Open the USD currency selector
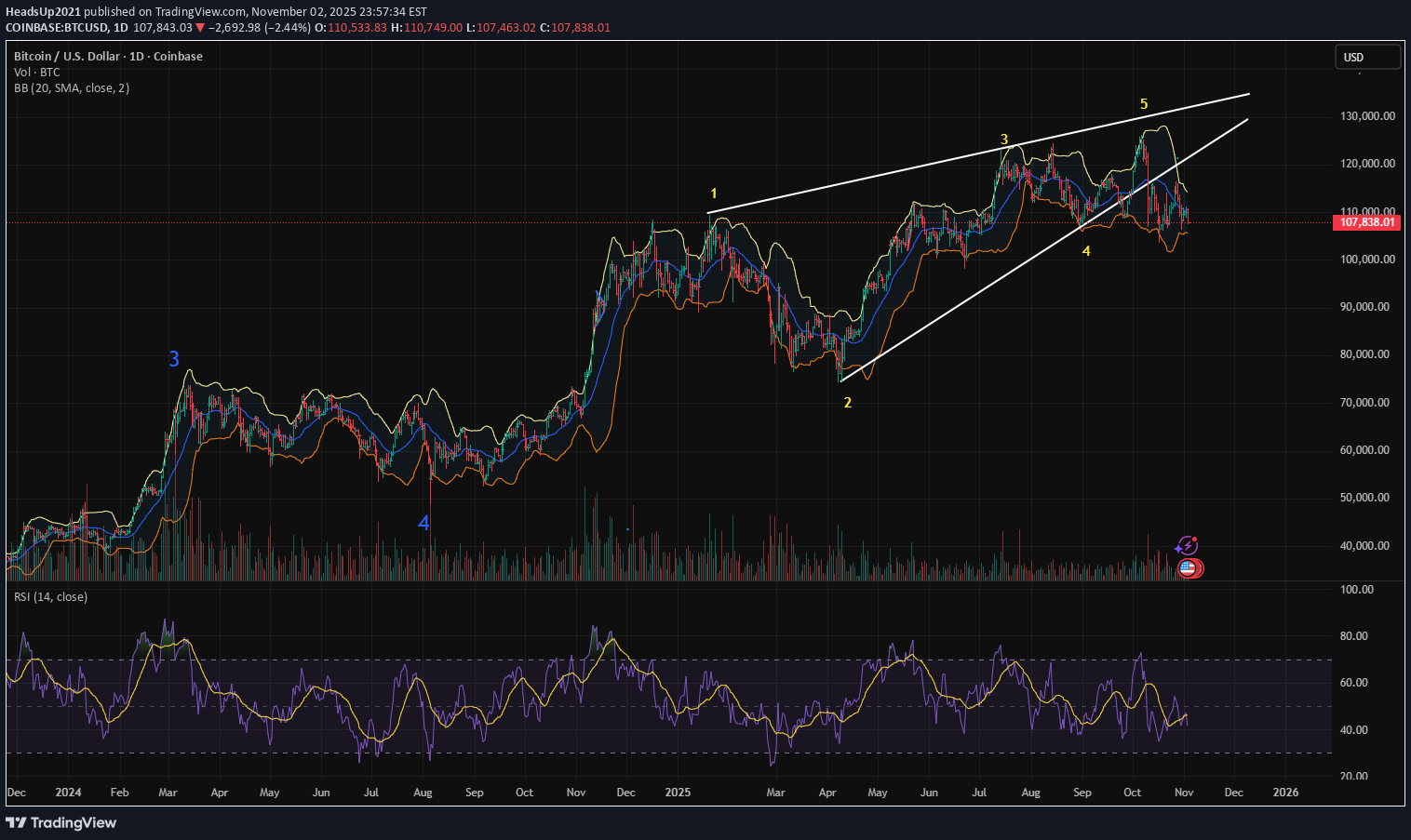The image size is (1411, 840). click(x=1366, y=57)
